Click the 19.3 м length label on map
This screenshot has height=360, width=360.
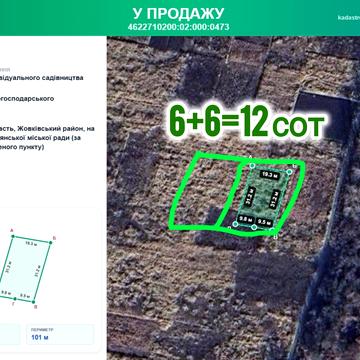click(270, 174)
